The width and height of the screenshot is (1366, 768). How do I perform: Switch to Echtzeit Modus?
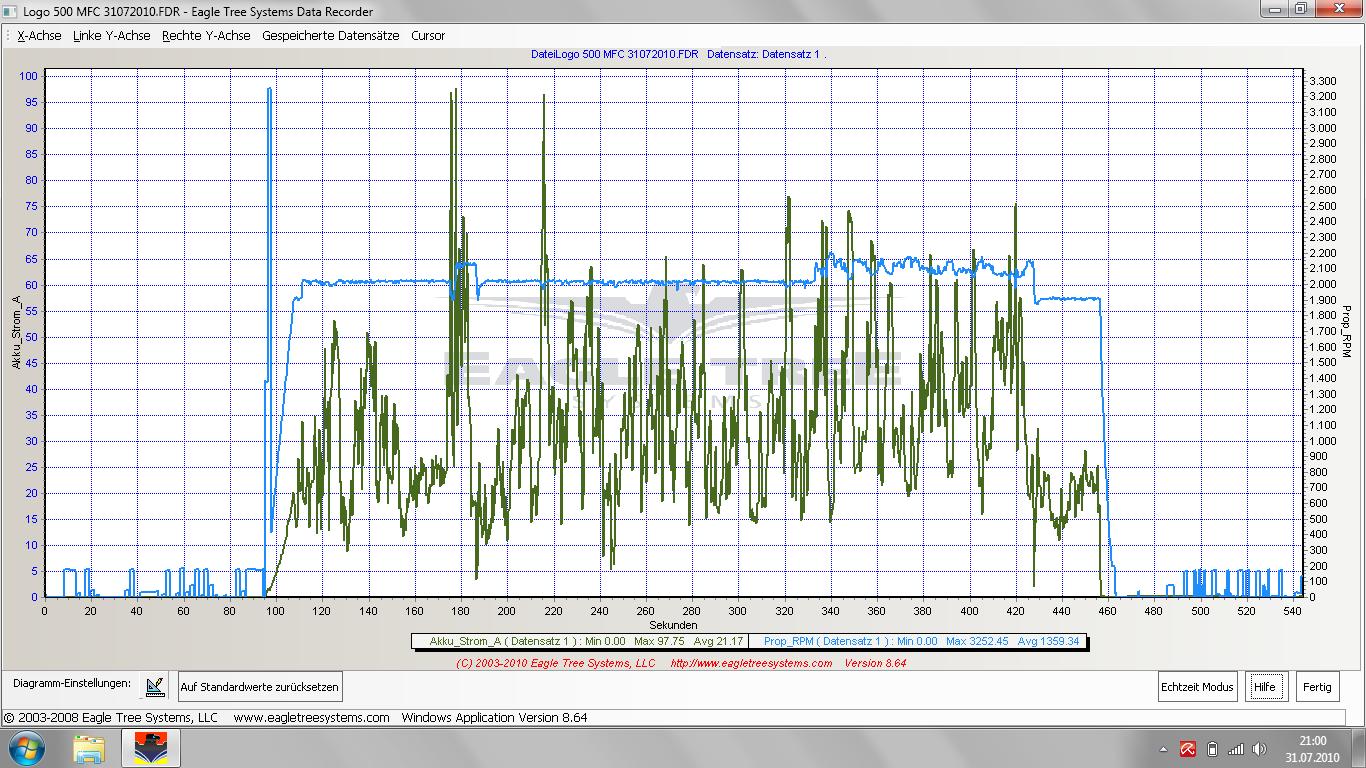pos(1197,687)
